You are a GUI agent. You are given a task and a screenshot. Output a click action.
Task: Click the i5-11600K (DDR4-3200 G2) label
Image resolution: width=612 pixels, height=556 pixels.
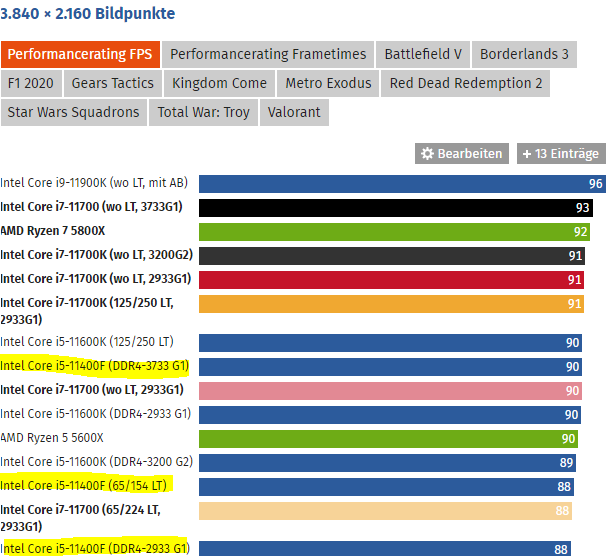point(97,462)
